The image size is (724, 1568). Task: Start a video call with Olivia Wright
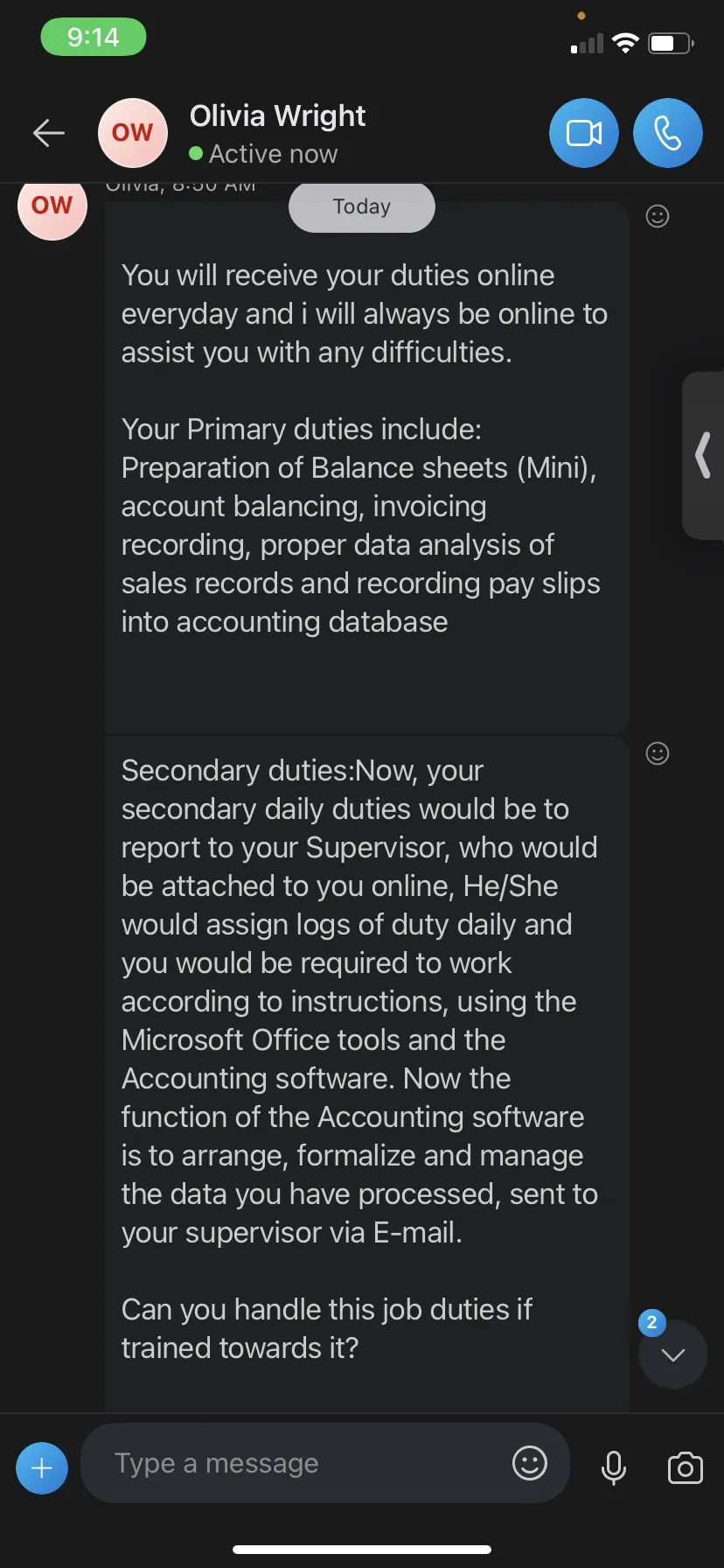[584, 133]
